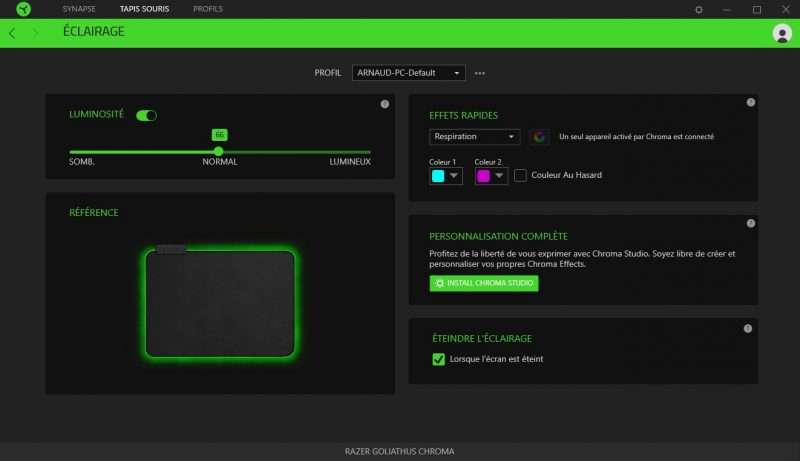Screen dimensions: 800x461
Task: Uncheck Lorsque l'écran est éteint
Action: pos(439,359)
